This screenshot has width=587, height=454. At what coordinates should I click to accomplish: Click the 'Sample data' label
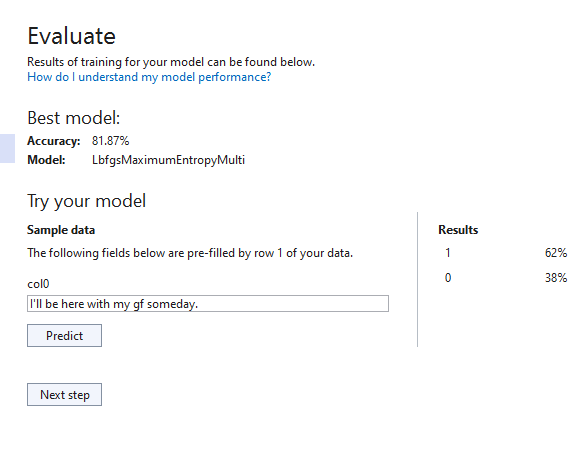point(61,230)
